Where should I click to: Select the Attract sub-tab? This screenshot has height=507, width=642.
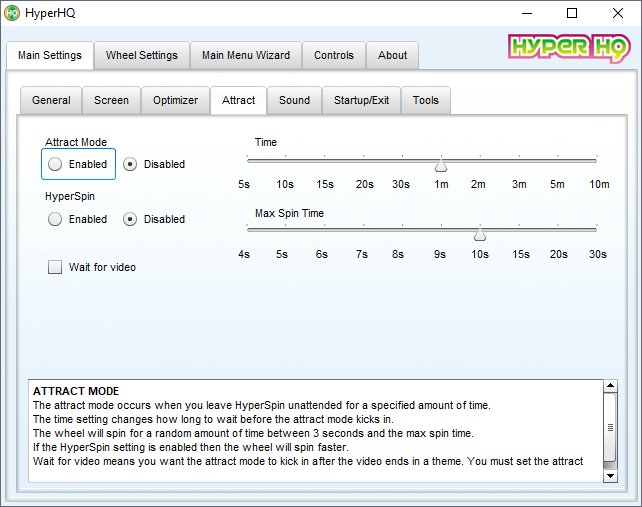(238, 100)
